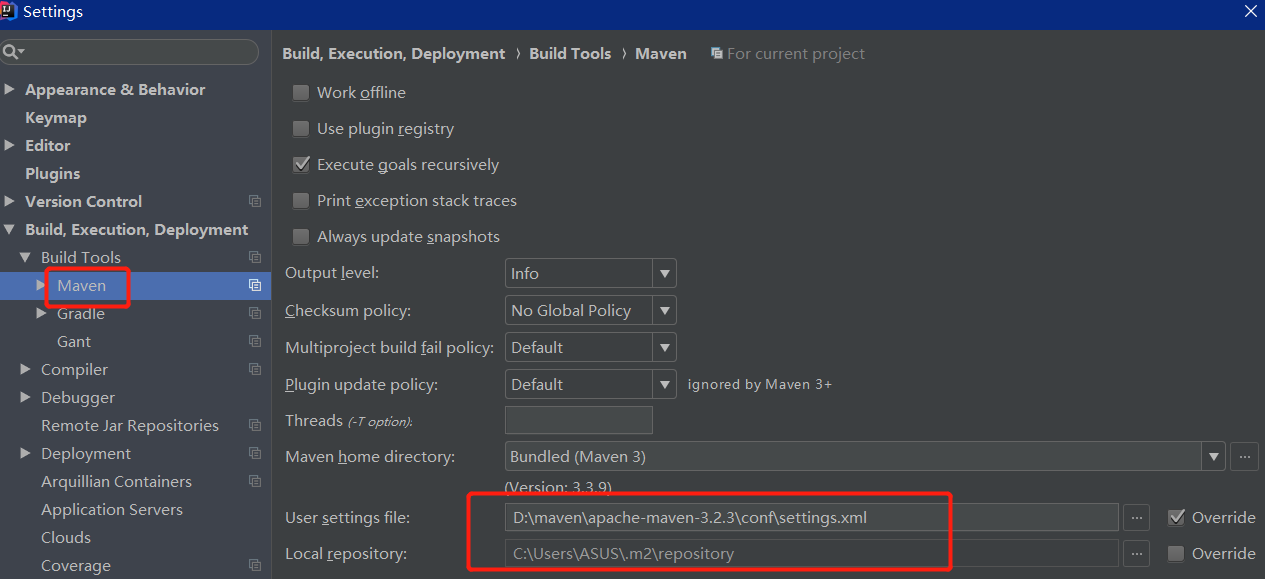
Task: Click the Build Tools breadcrumb
Action: [570, 53]
